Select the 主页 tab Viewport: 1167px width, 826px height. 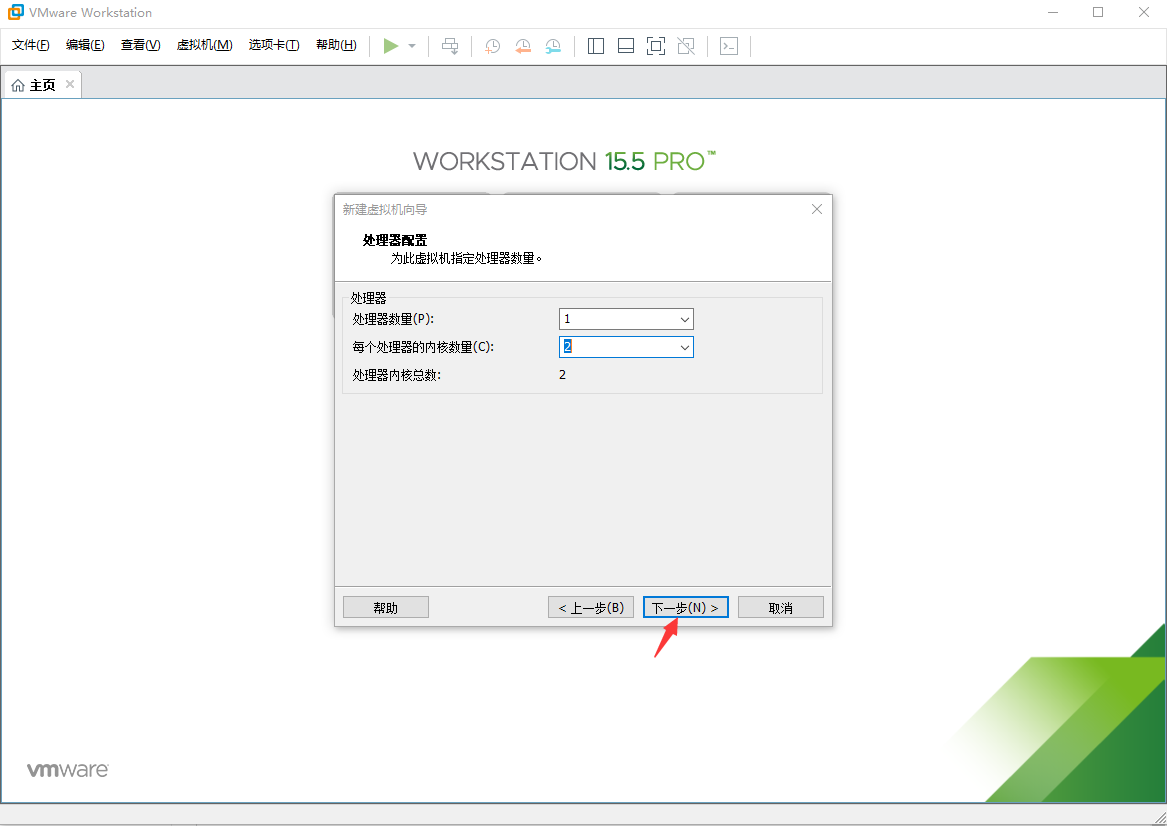(43, 85)
